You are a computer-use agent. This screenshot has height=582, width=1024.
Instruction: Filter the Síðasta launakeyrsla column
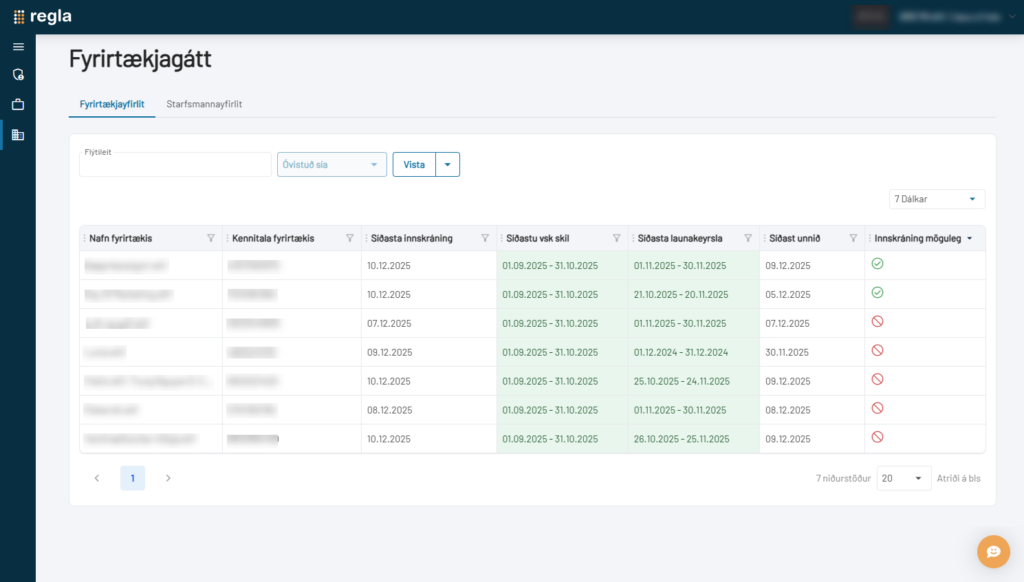[747, 238]
